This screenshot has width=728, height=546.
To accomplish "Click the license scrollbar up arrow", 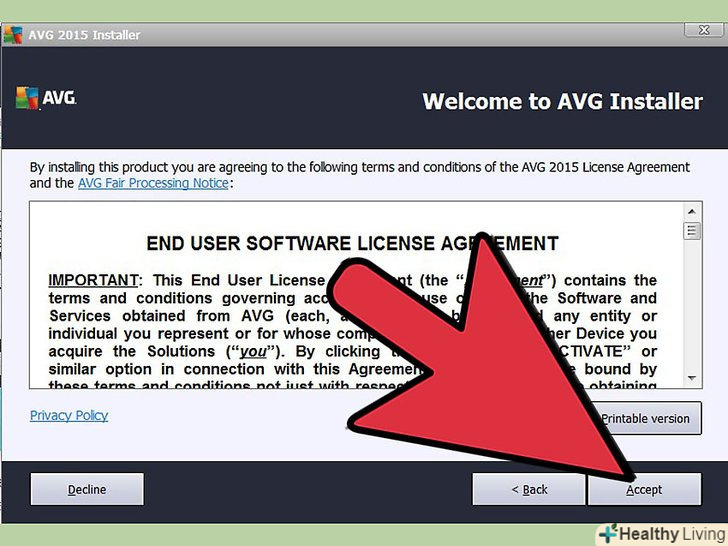I will click(692, 212).
